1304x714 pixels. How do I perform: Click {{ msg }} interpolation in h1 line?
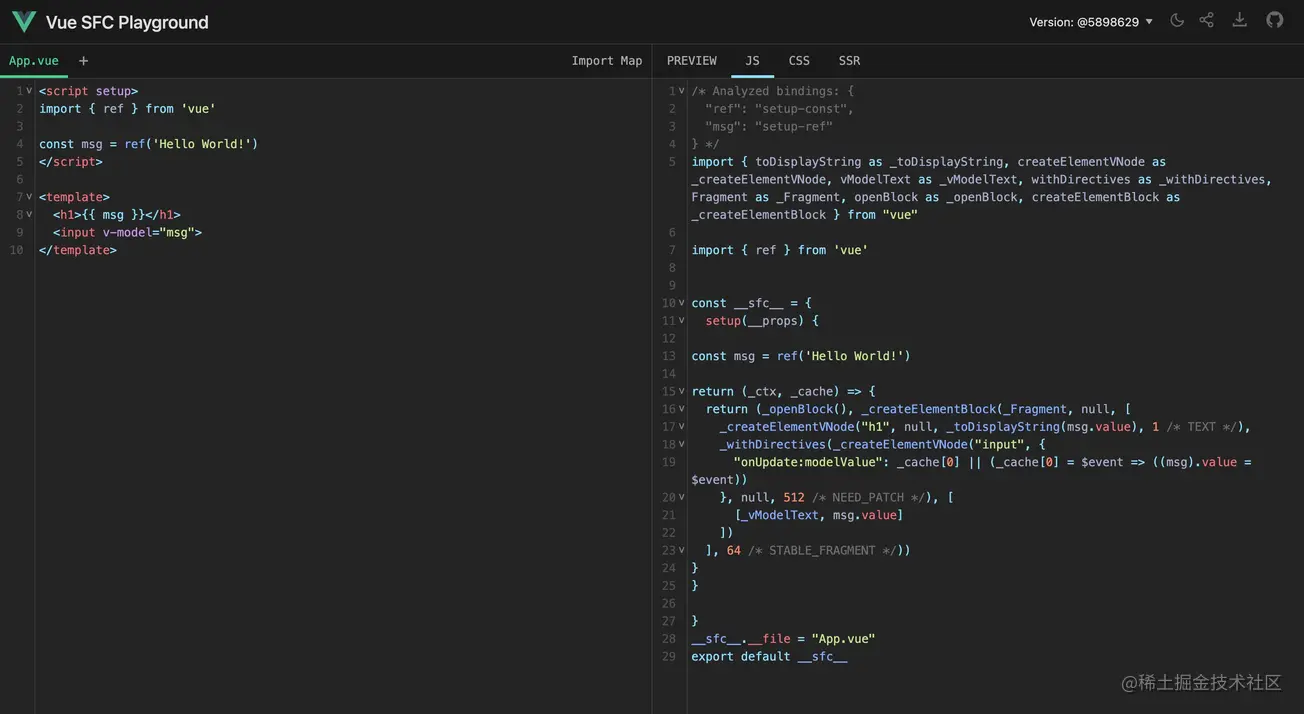(113, 215)
